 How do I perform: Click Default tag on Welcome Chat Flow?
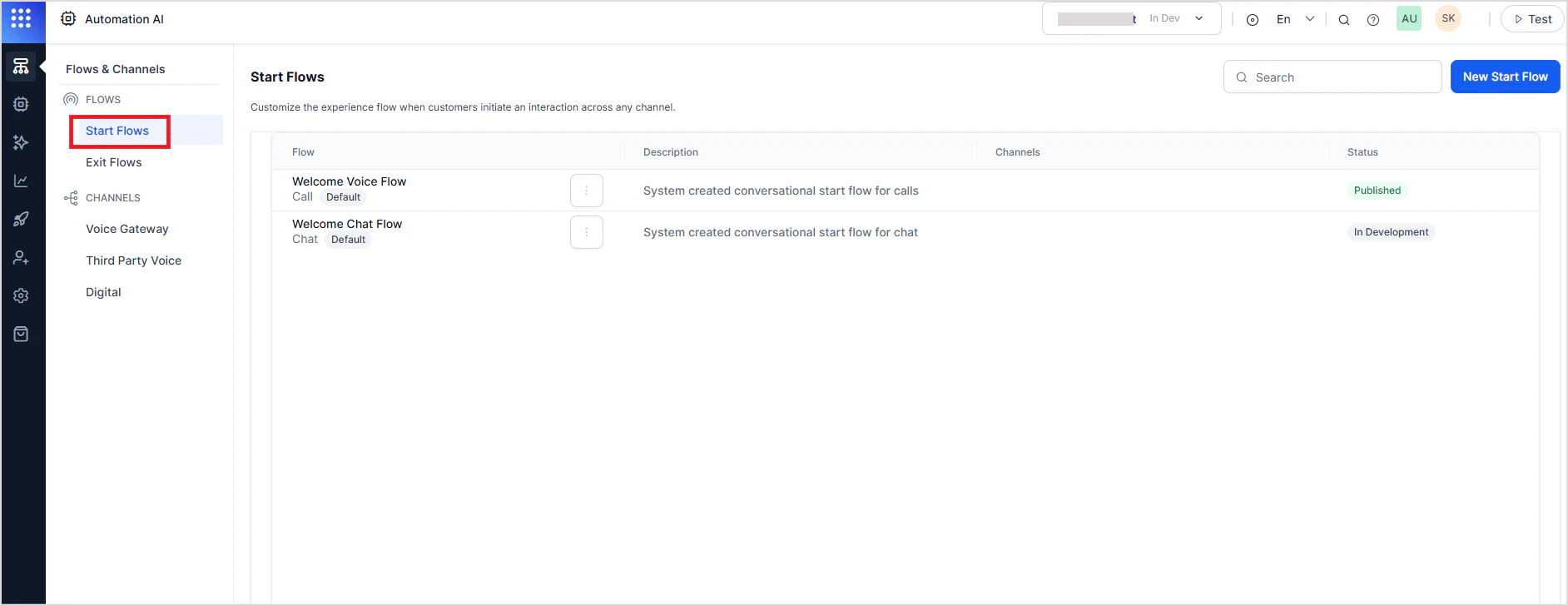[349, 240]
